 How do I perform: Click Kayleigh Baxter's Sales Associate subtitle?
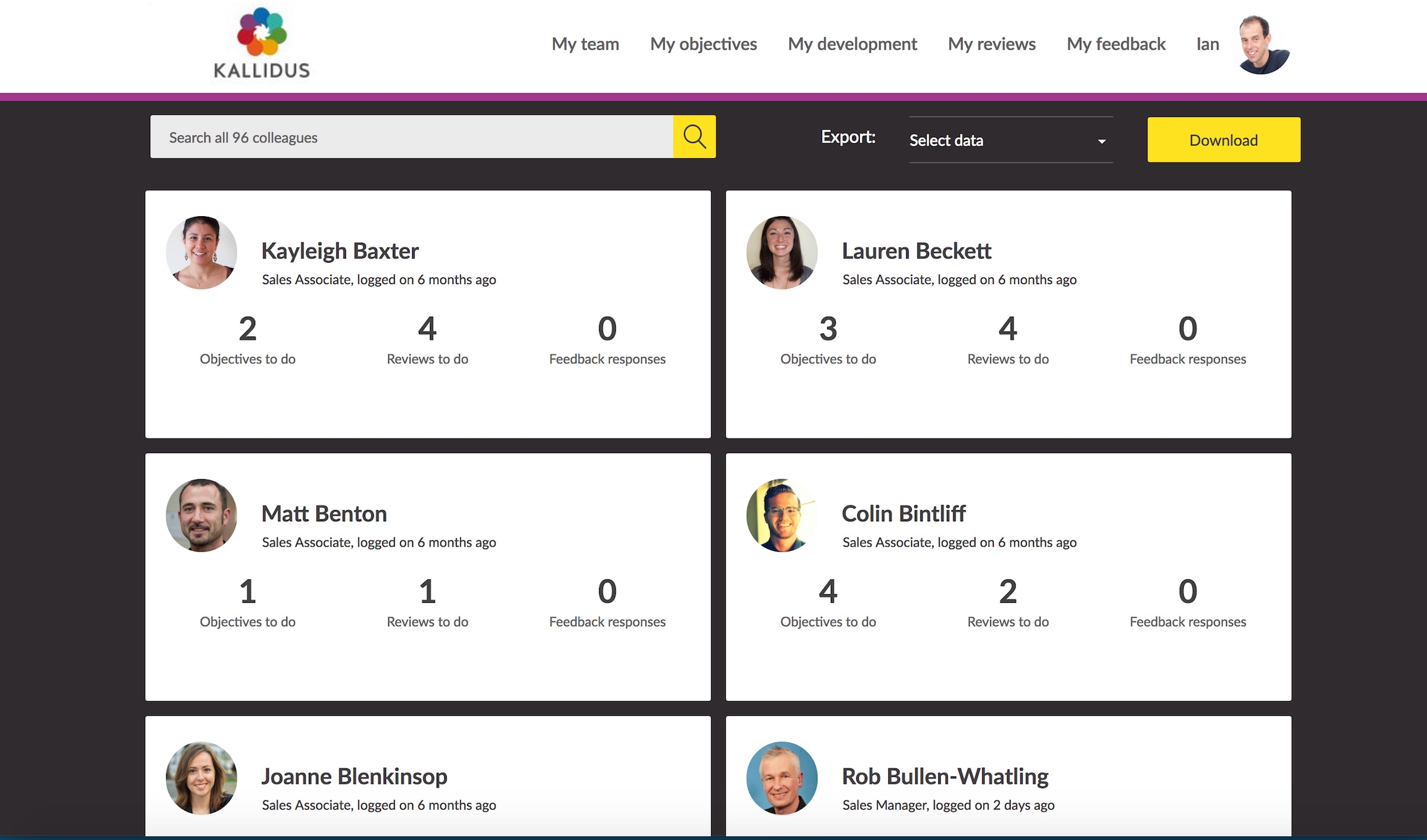click(x=379, y=280)
